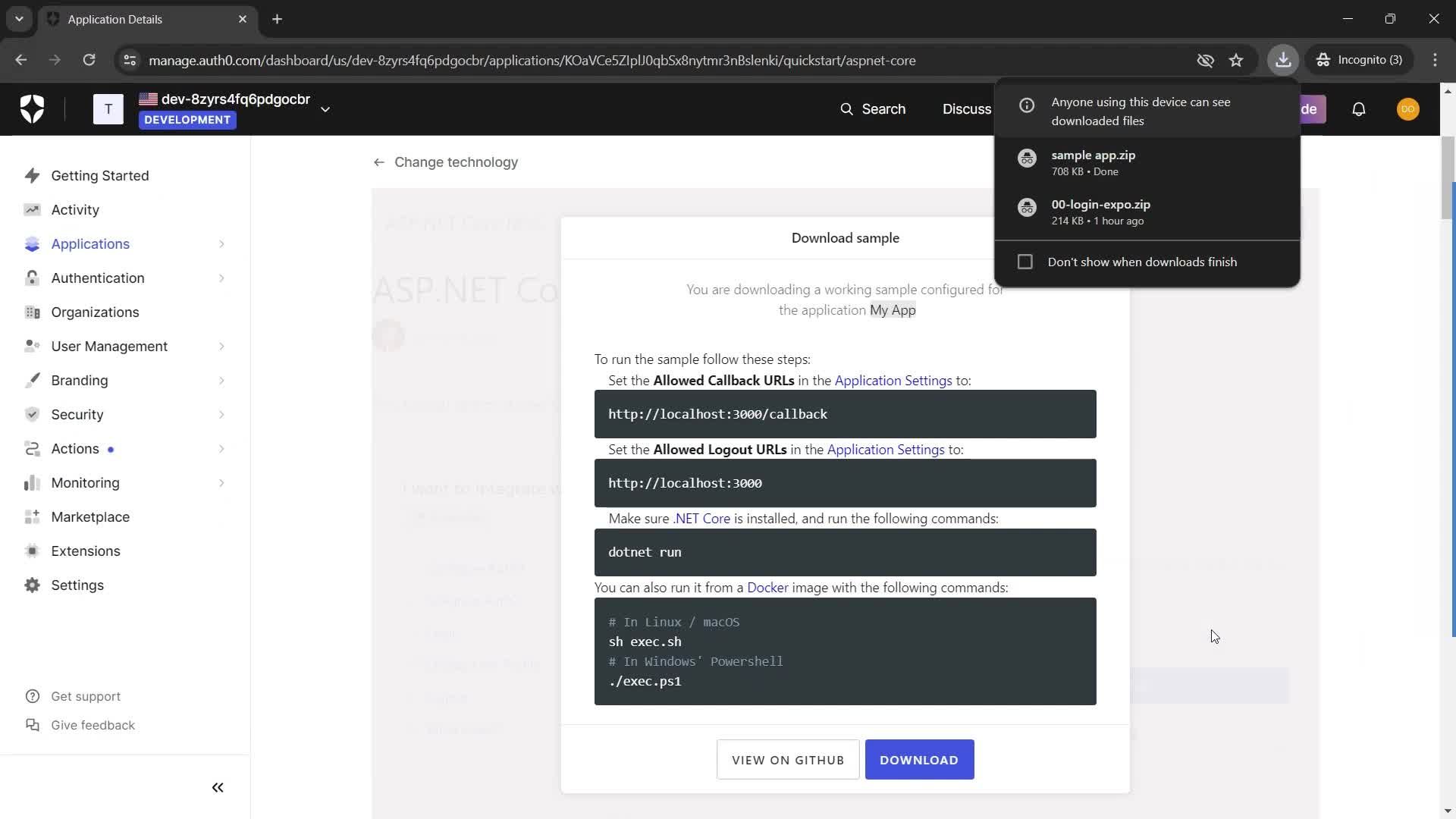This screenshot has width=1456, height=819.
Task: Expand the Applications submenu chevron
Action: point(221,244)
